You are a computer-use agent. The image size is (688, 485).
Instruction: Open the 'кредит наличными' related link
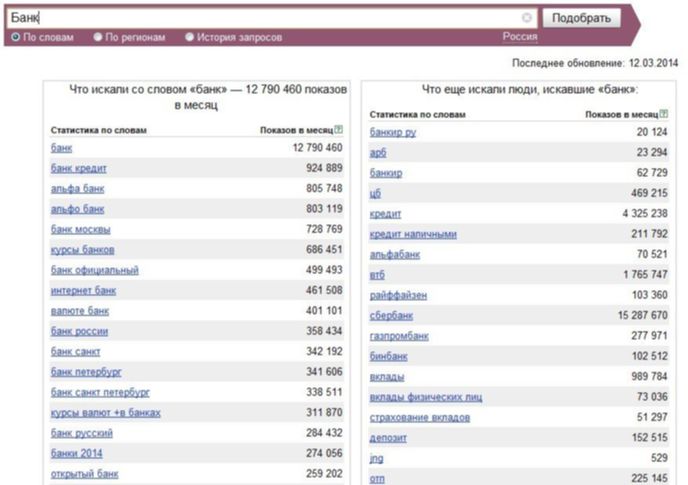413,234
